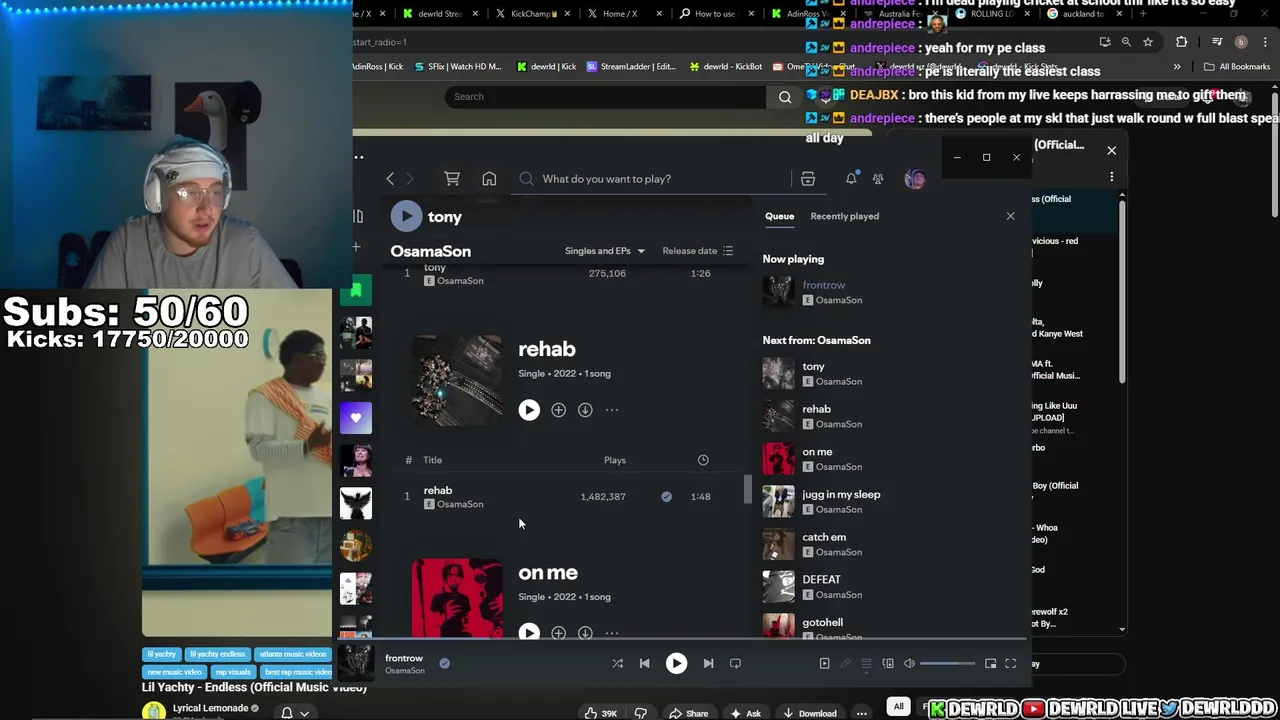The height and width of the screenshot is (720, 1280).
Task: Share the YouTube video
Action: coord(689,713)
